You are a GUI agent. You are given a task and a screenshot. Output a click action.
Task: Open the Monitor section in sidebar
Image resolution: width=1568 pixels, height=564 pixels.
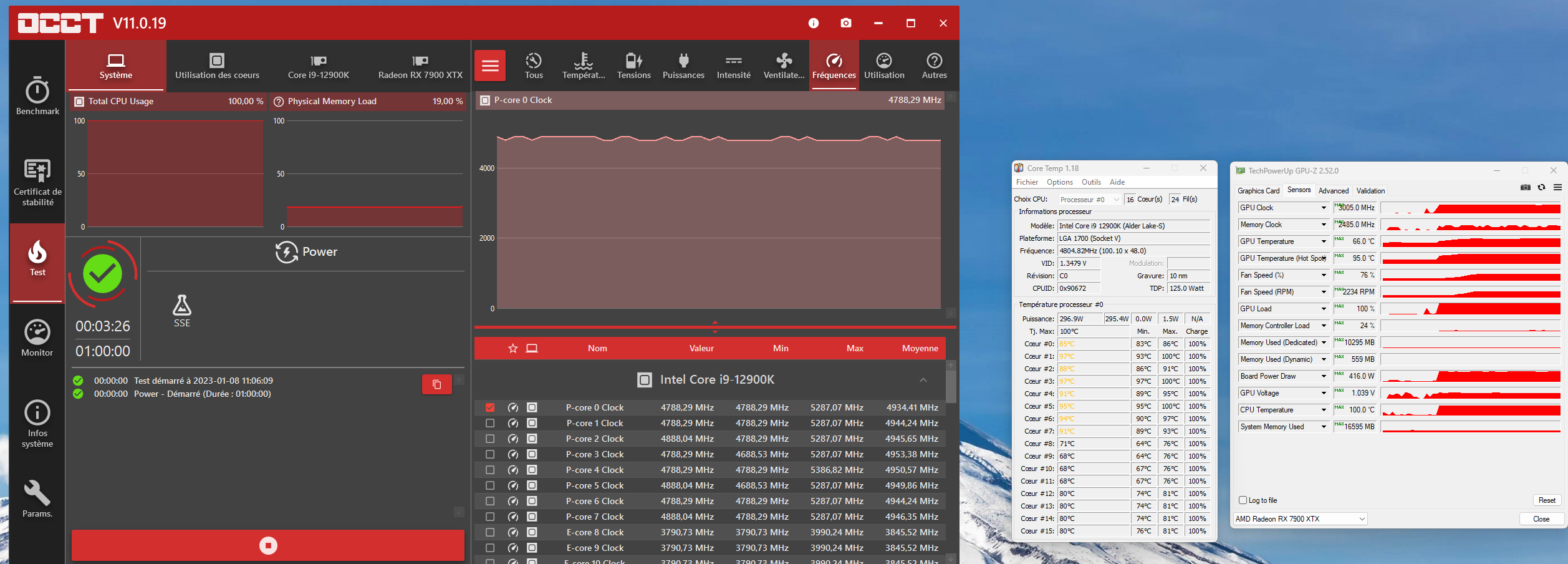click(x=37, y=338)
